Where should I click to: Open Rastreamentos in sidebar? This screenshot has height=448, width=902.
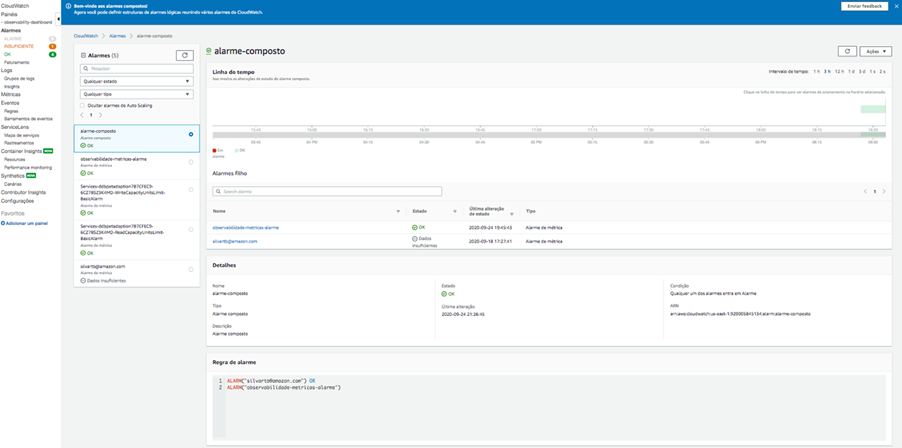[x=18, y=143]
